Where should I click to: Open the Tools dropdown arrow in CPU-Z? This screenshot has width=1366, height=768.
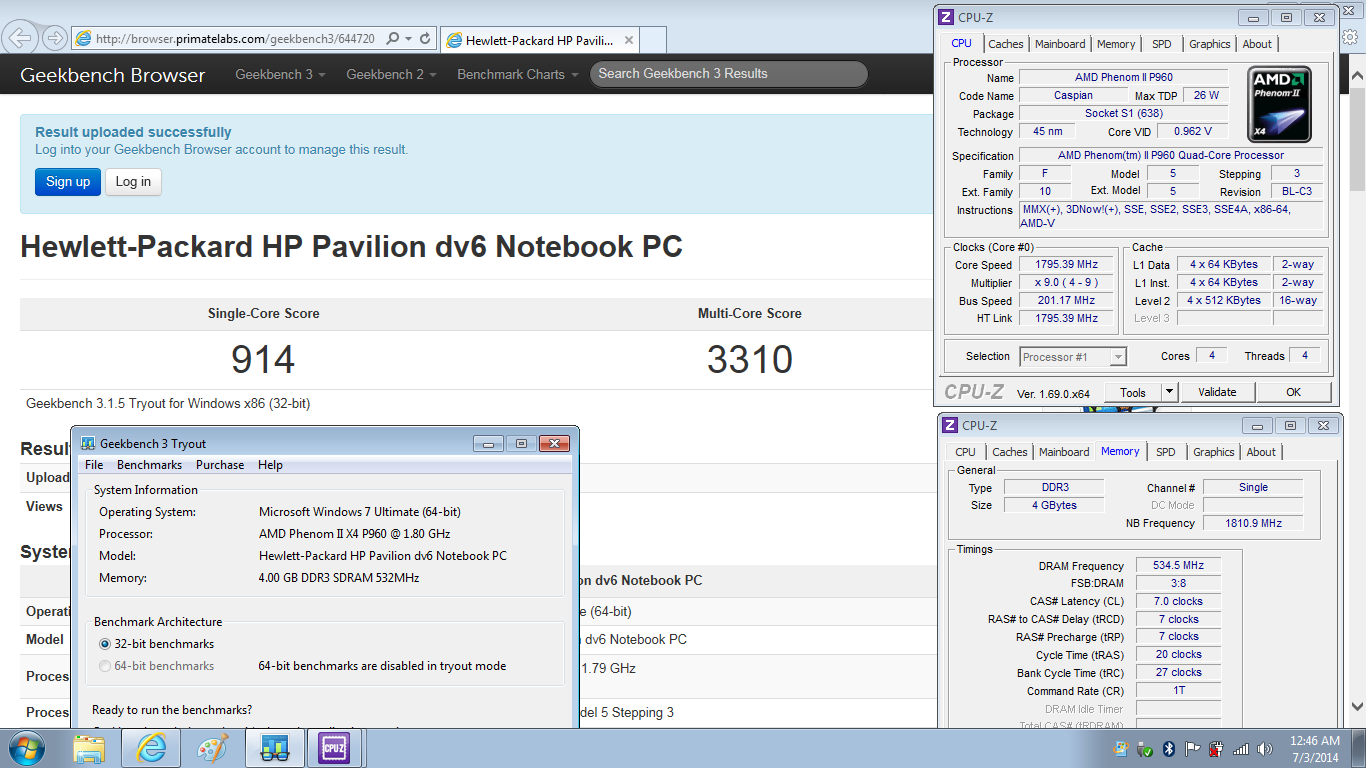coord(1169,392)
